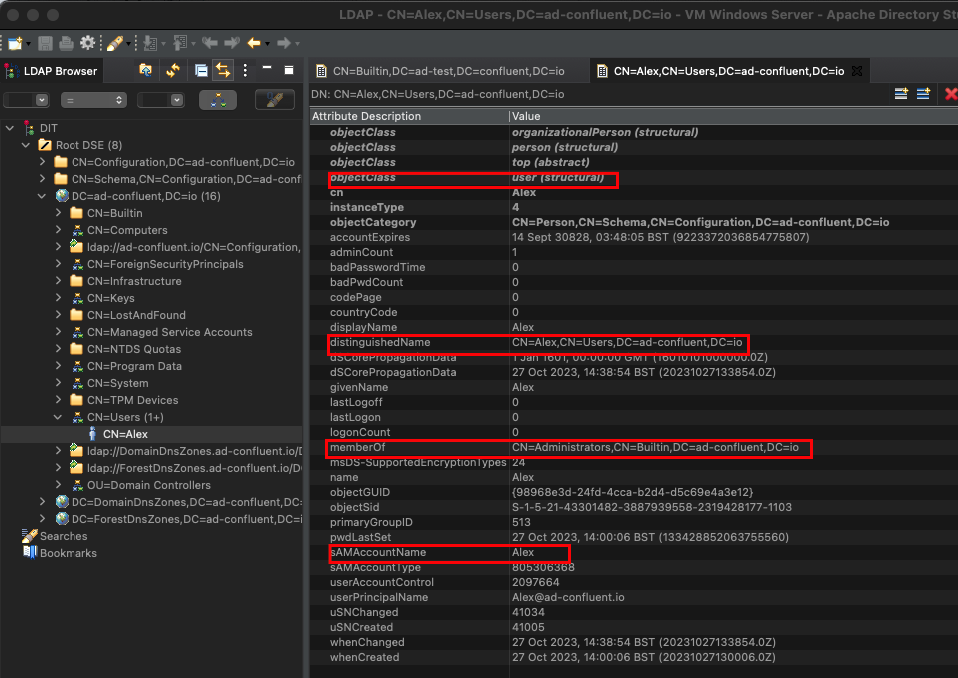Select CN=Managed Service Accounts tree item
This screenshot has height=678, width=958.
(x=170, y=332)
